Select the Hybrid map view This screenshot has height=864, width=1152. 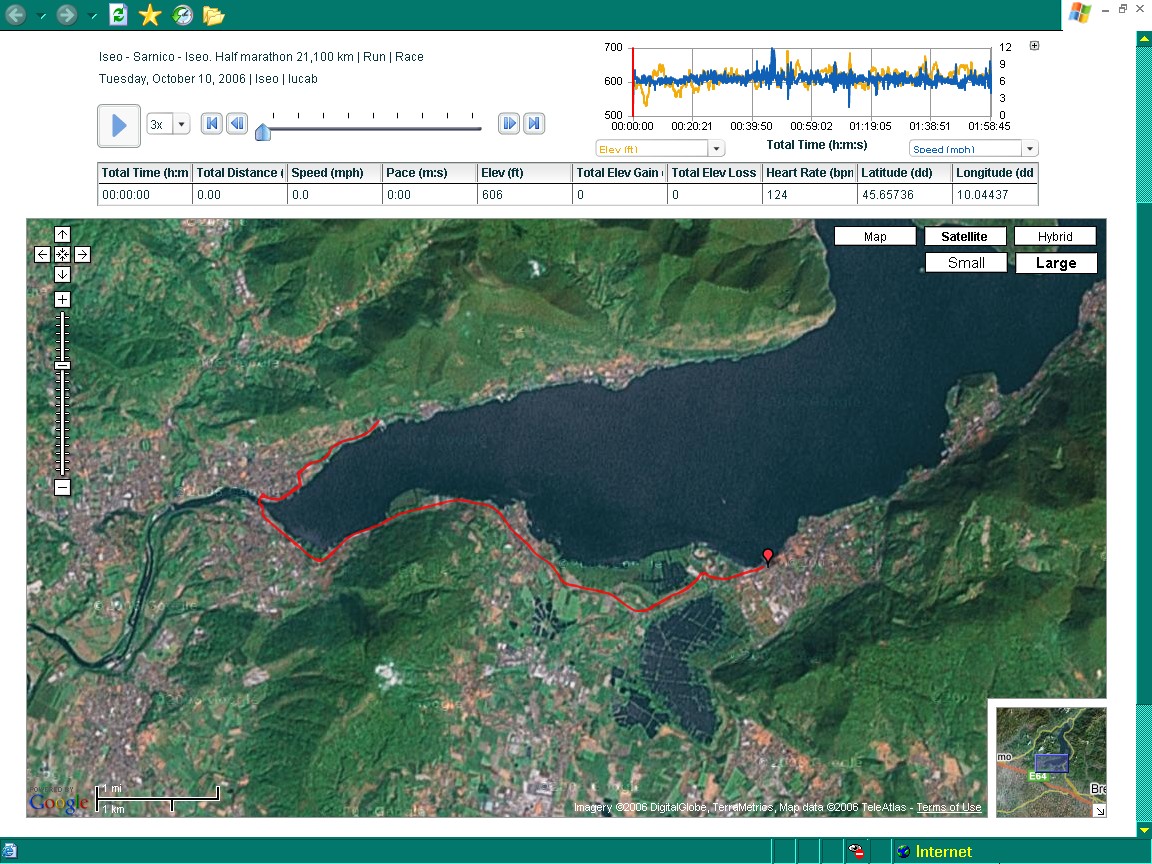click(1055, 237)
